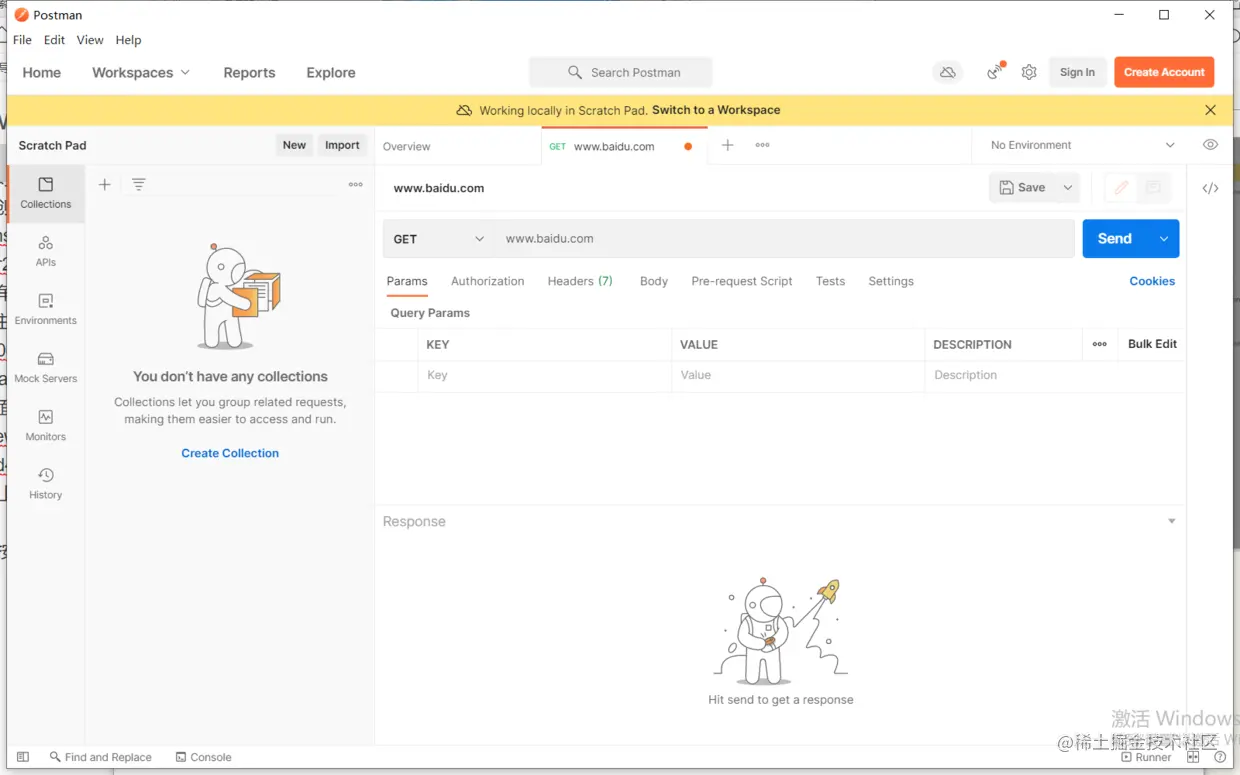Click the environment quick look eye icon
This screenshot has height=775, width=1240.
(x=1210, y=145)
